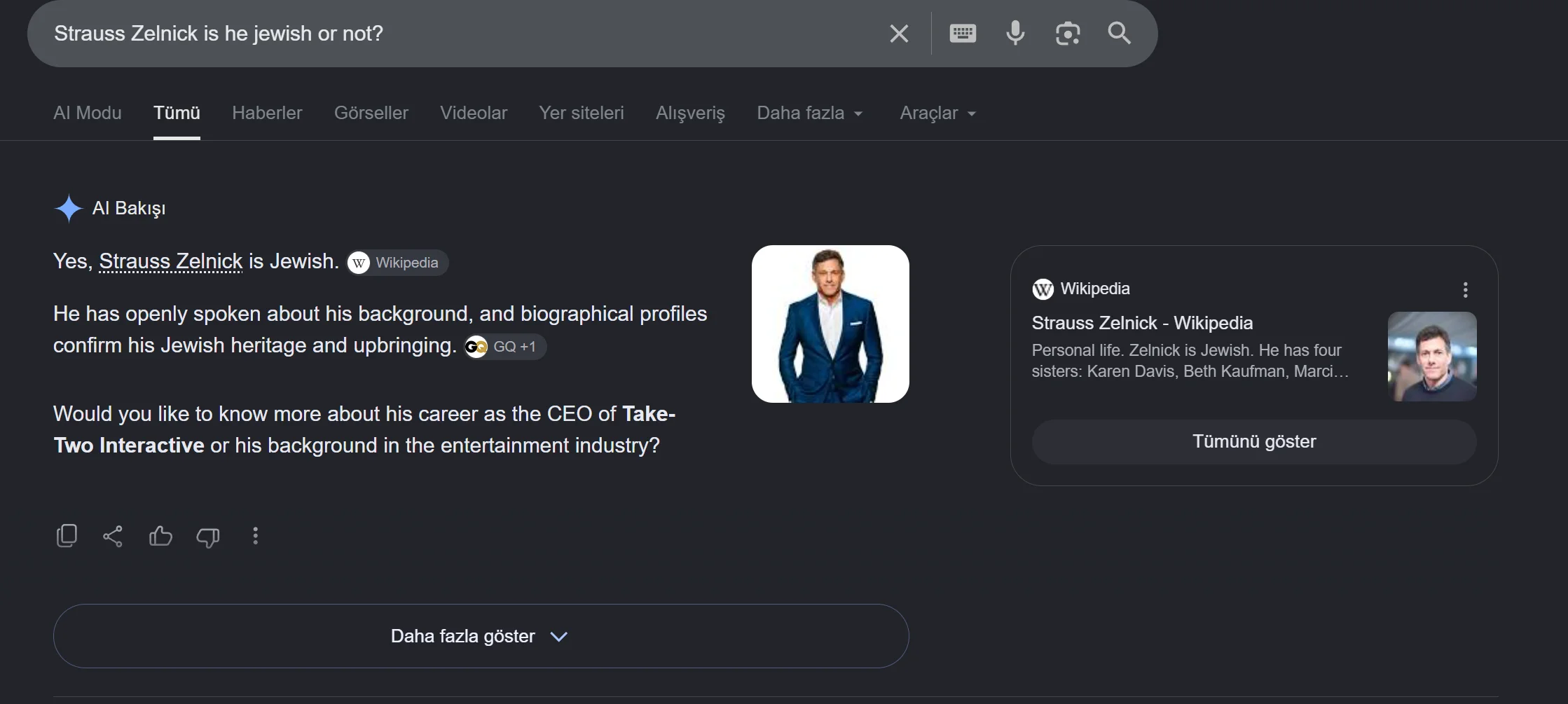The image size is (1568, 704).
Task: Click the Wikipedia logo in source card
Action: (1043, 289)
